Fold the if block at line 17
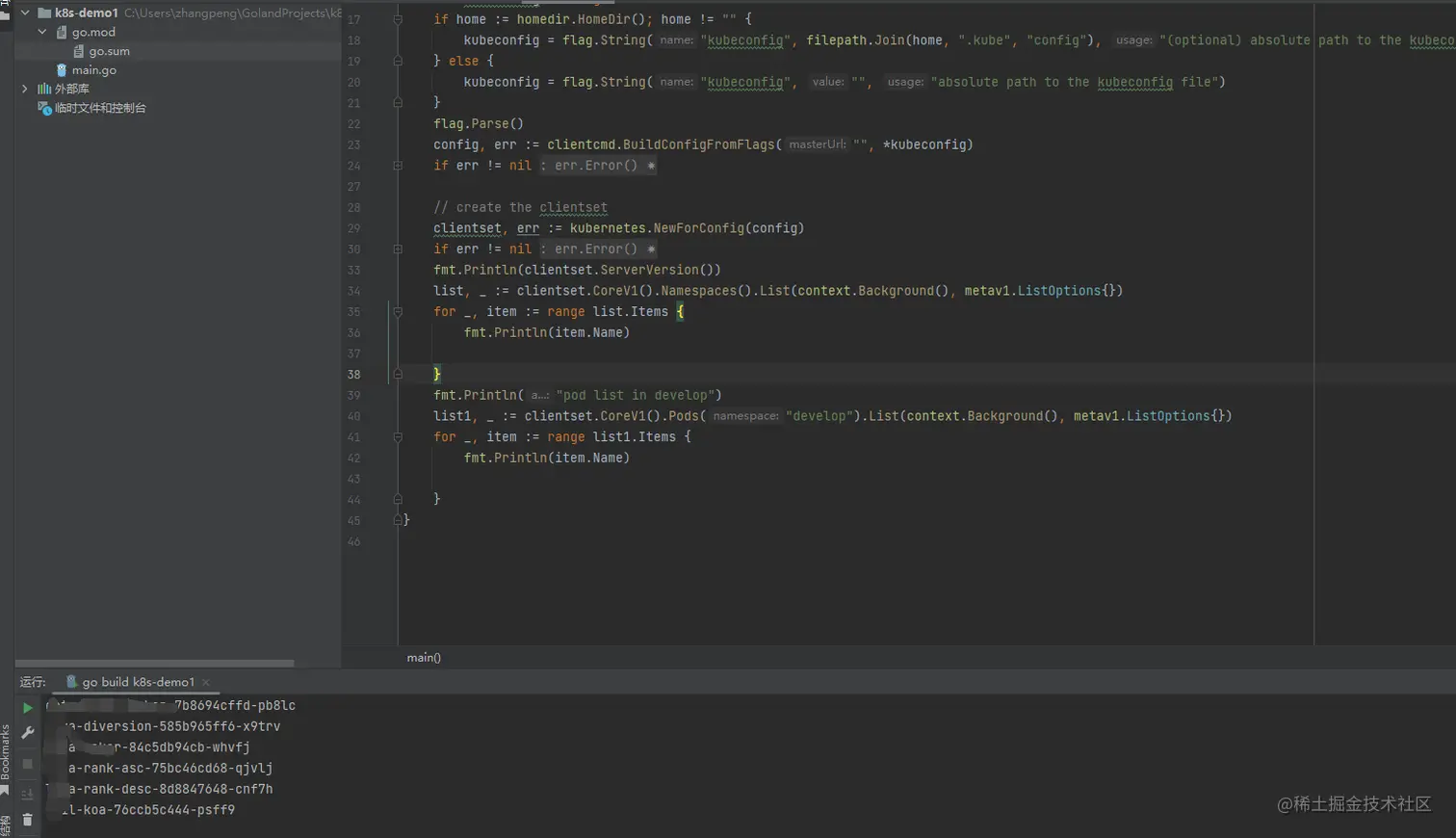 click(398, 19)
